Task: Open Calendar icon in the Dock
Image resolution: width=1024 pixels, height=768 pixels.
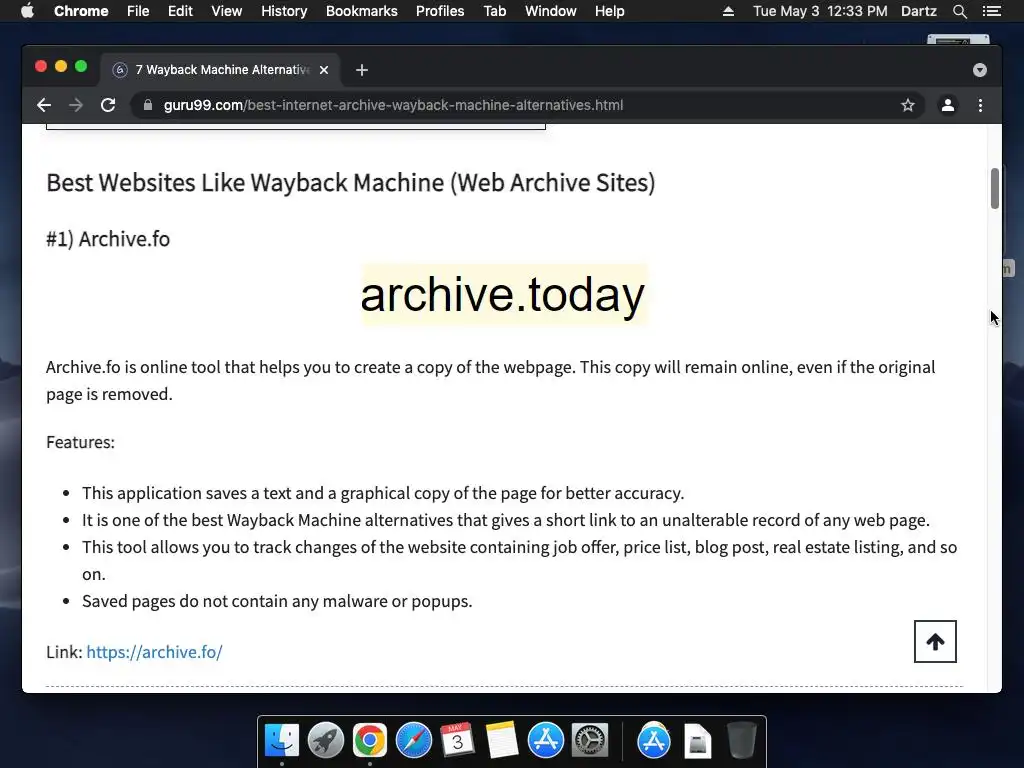Action: click(457, 740)
